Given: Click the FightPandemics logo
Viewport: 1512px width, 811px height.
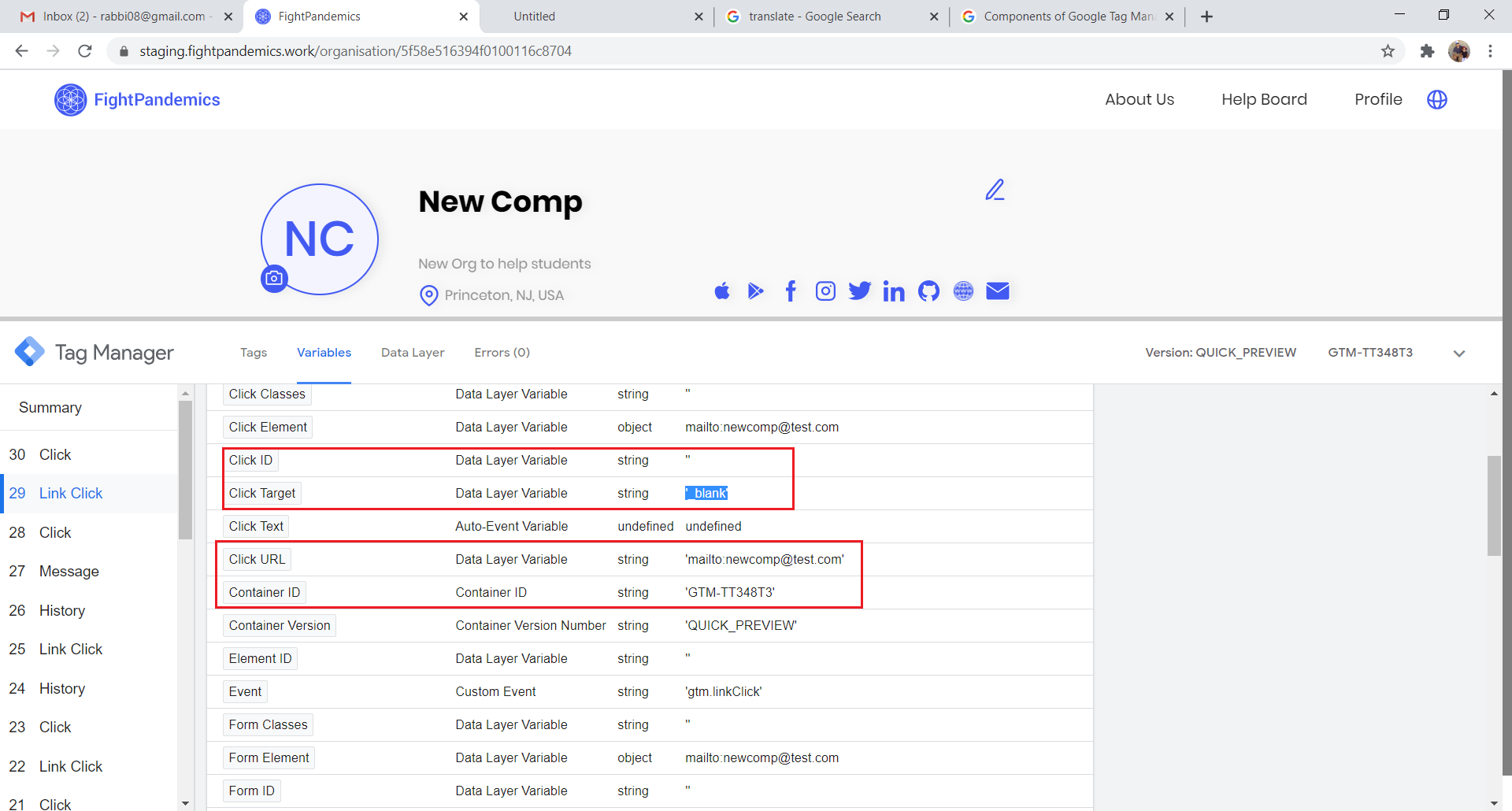Looking at the screenshot, I should [137, 100].
